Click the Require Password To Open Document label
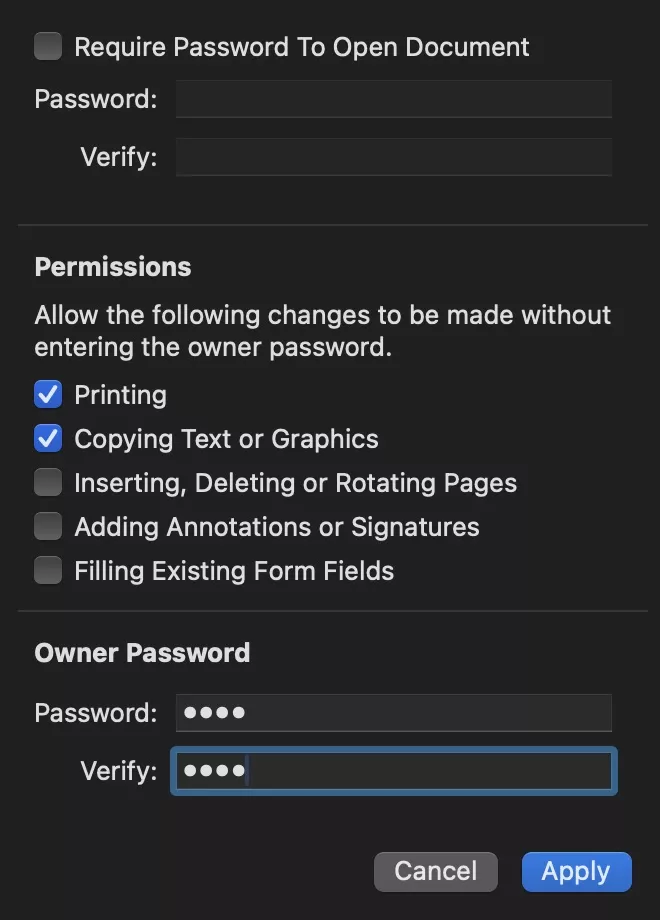Image resolution: width=660 pixels, height=920 pixels. [300, 46]
